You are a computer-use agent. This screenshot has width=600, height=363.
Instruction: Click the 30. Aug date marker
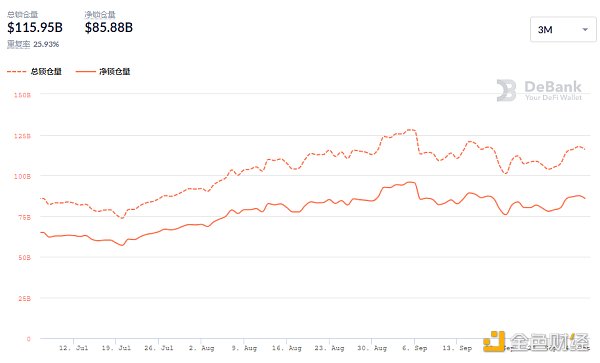coord(372,348)
